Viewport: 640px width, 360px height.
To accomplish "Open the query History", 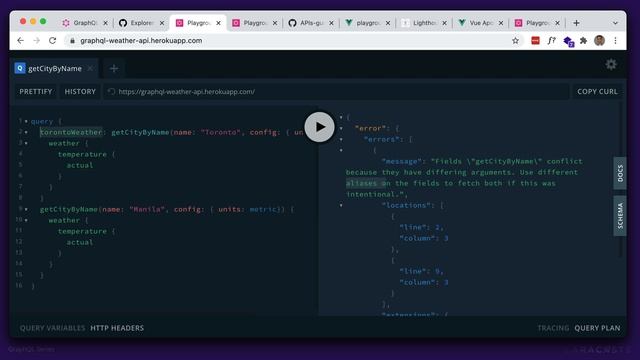I will coord(80,91).
